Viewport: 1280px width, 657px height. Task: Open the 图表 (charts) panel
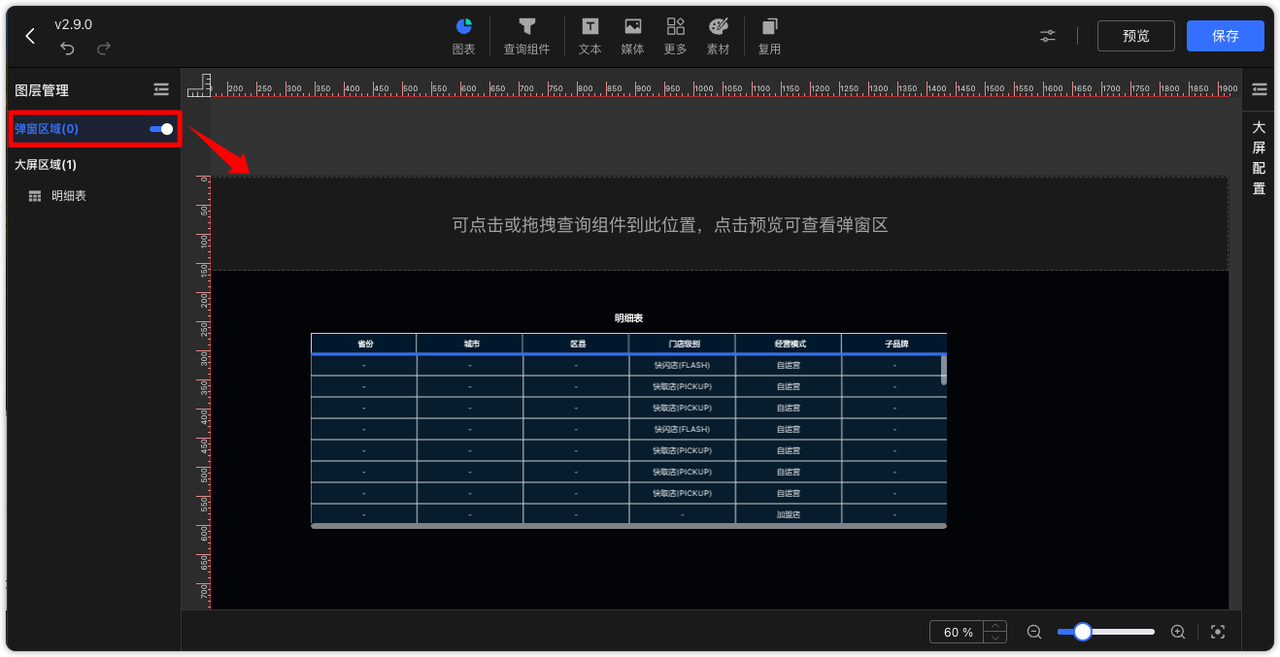tap(463, 35)
